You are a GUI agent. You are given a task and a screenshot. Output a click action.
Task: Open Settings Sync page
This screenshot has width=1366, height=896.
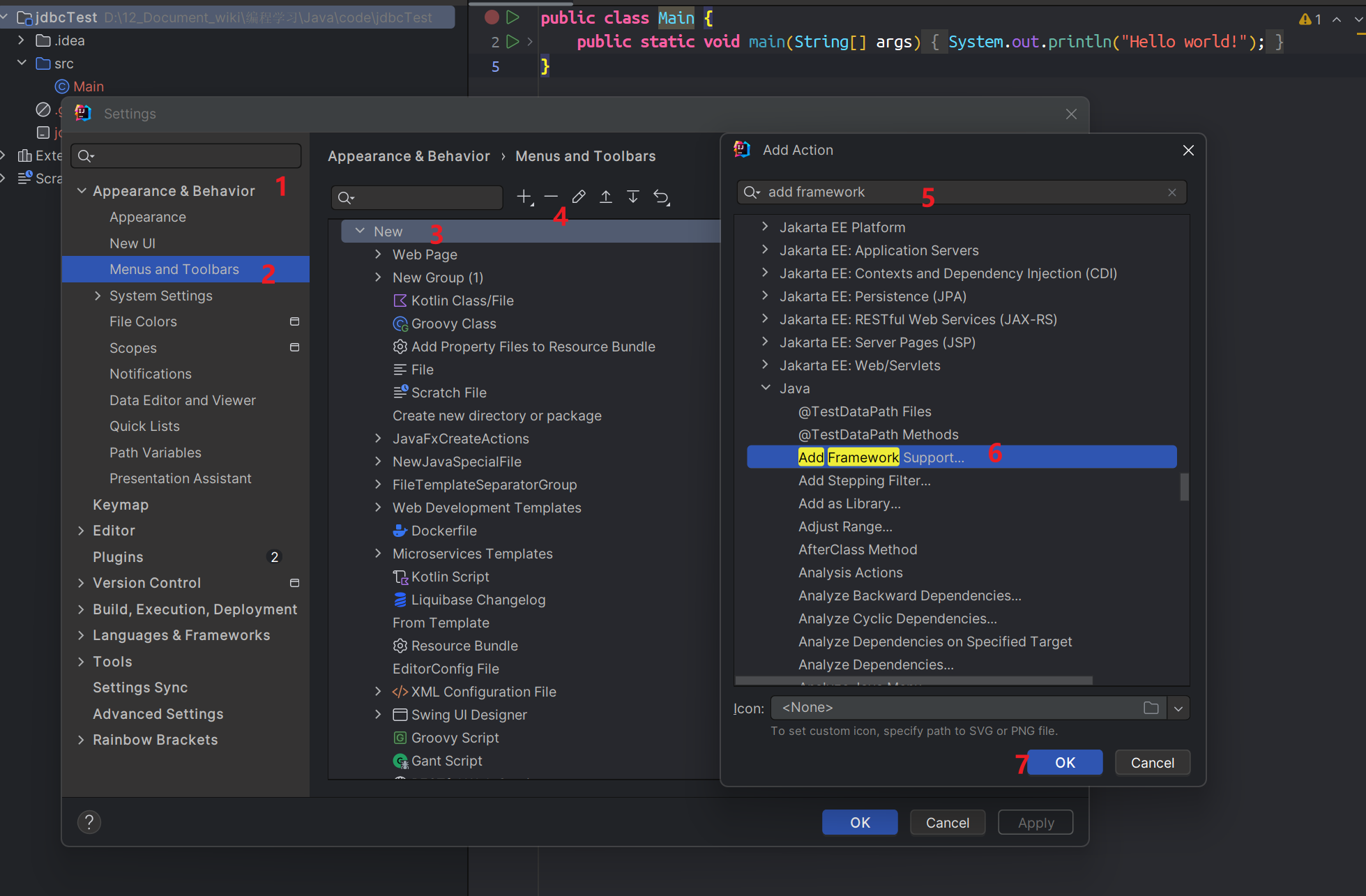[x=140, y=688]
